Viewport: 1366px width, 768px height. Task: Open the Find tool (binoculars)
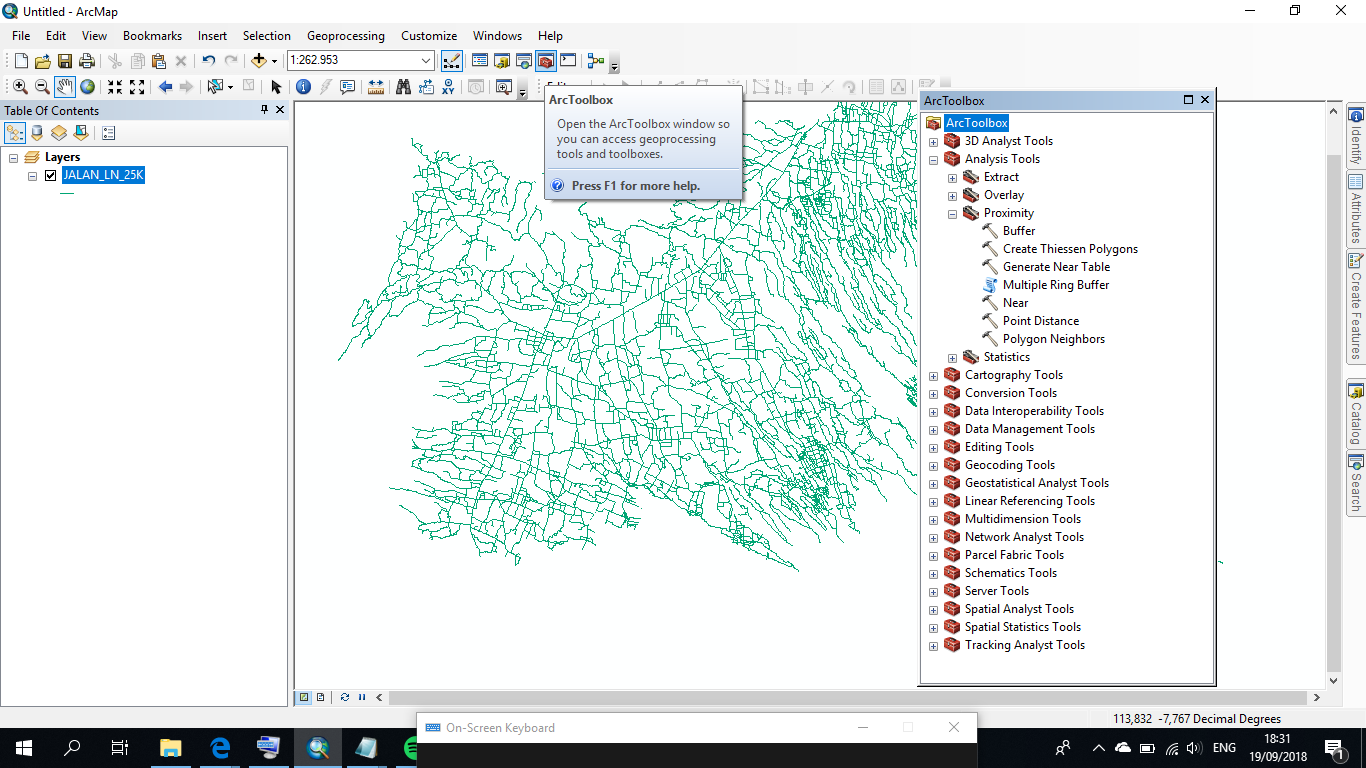[404, 87]
